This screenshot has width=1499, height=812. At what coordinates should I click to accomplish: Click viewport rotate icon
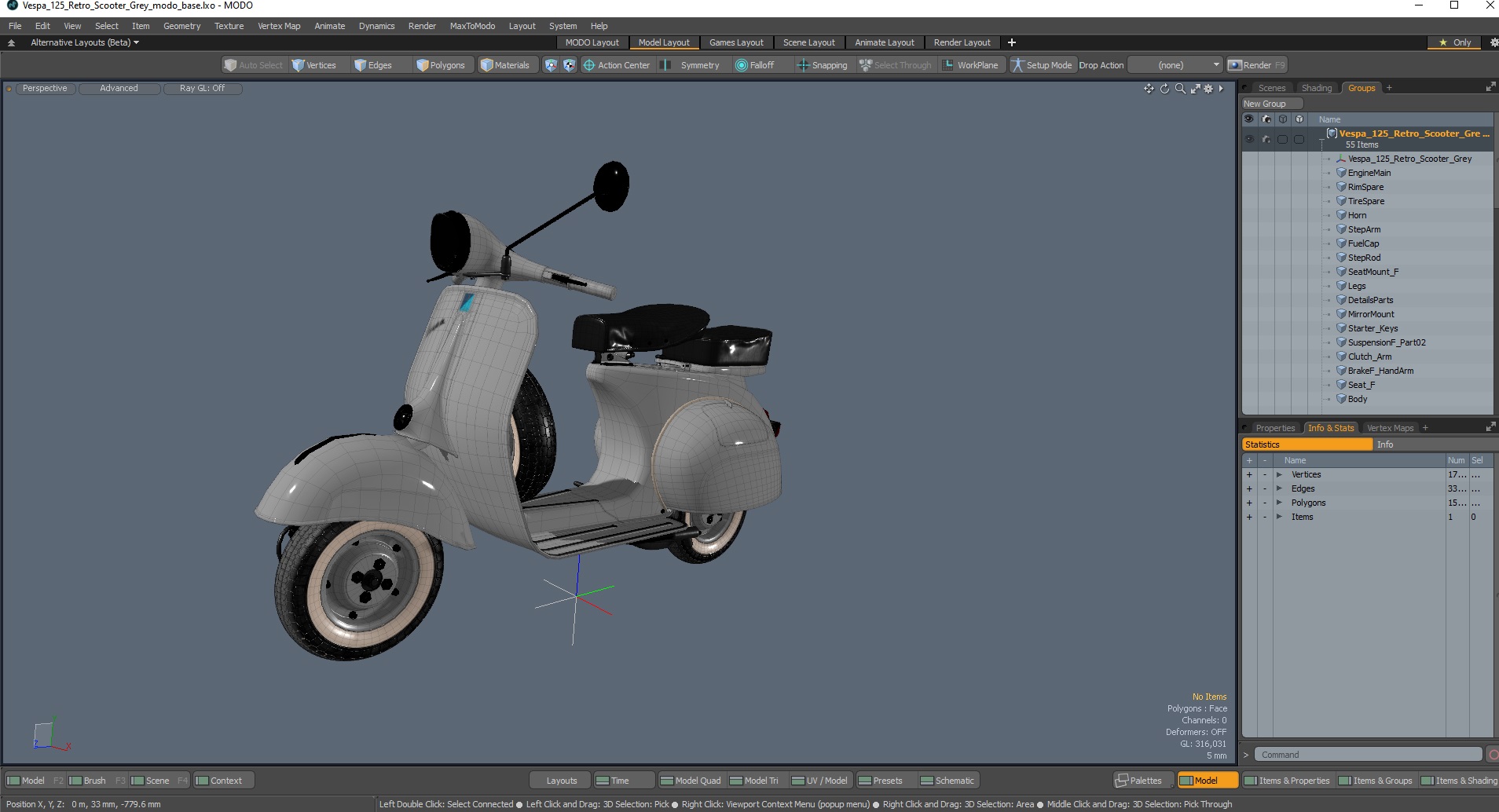pos(1164,89)
